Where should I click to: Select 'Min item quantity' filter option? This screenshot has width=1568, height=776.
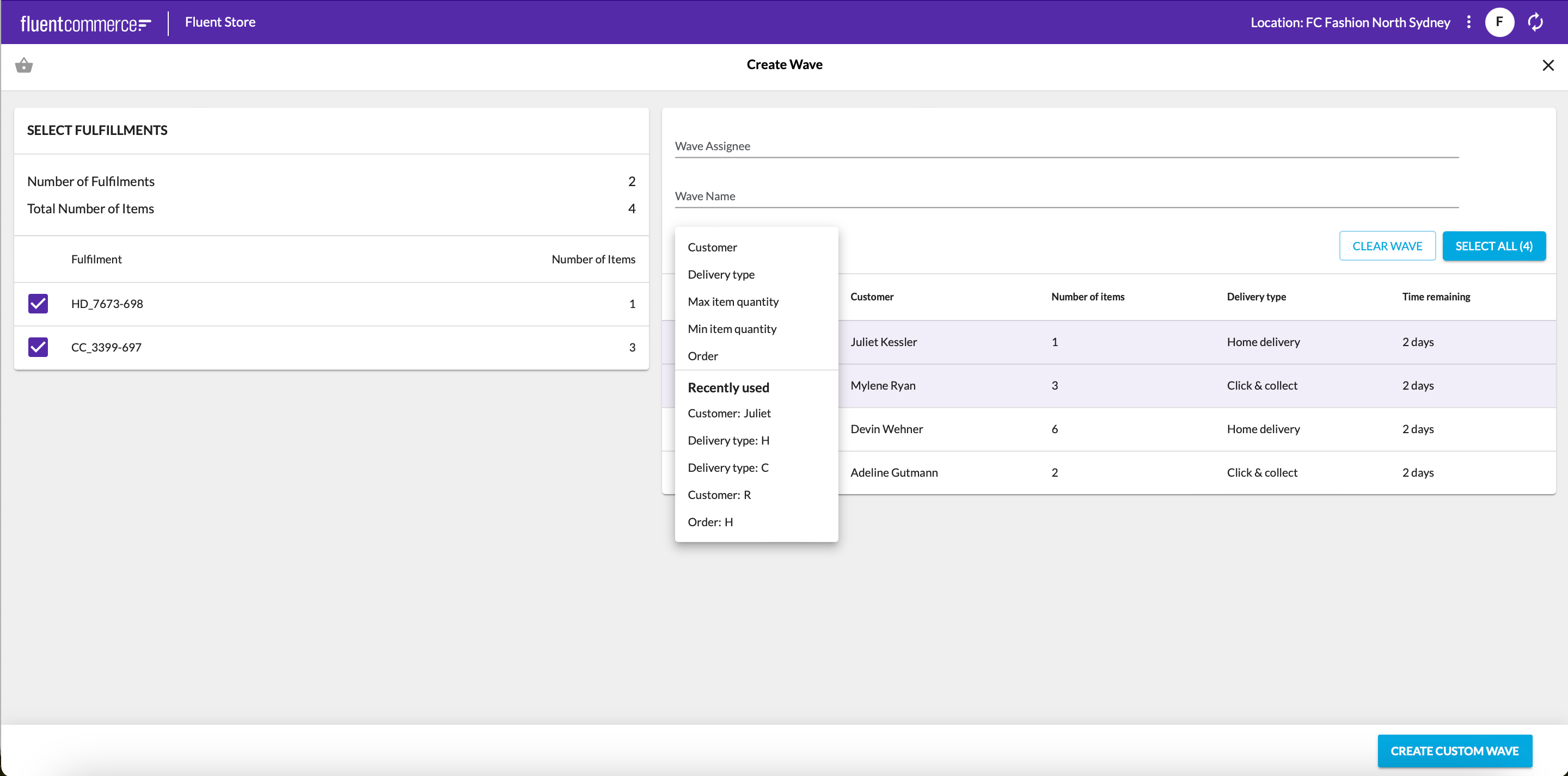point(732,328)
